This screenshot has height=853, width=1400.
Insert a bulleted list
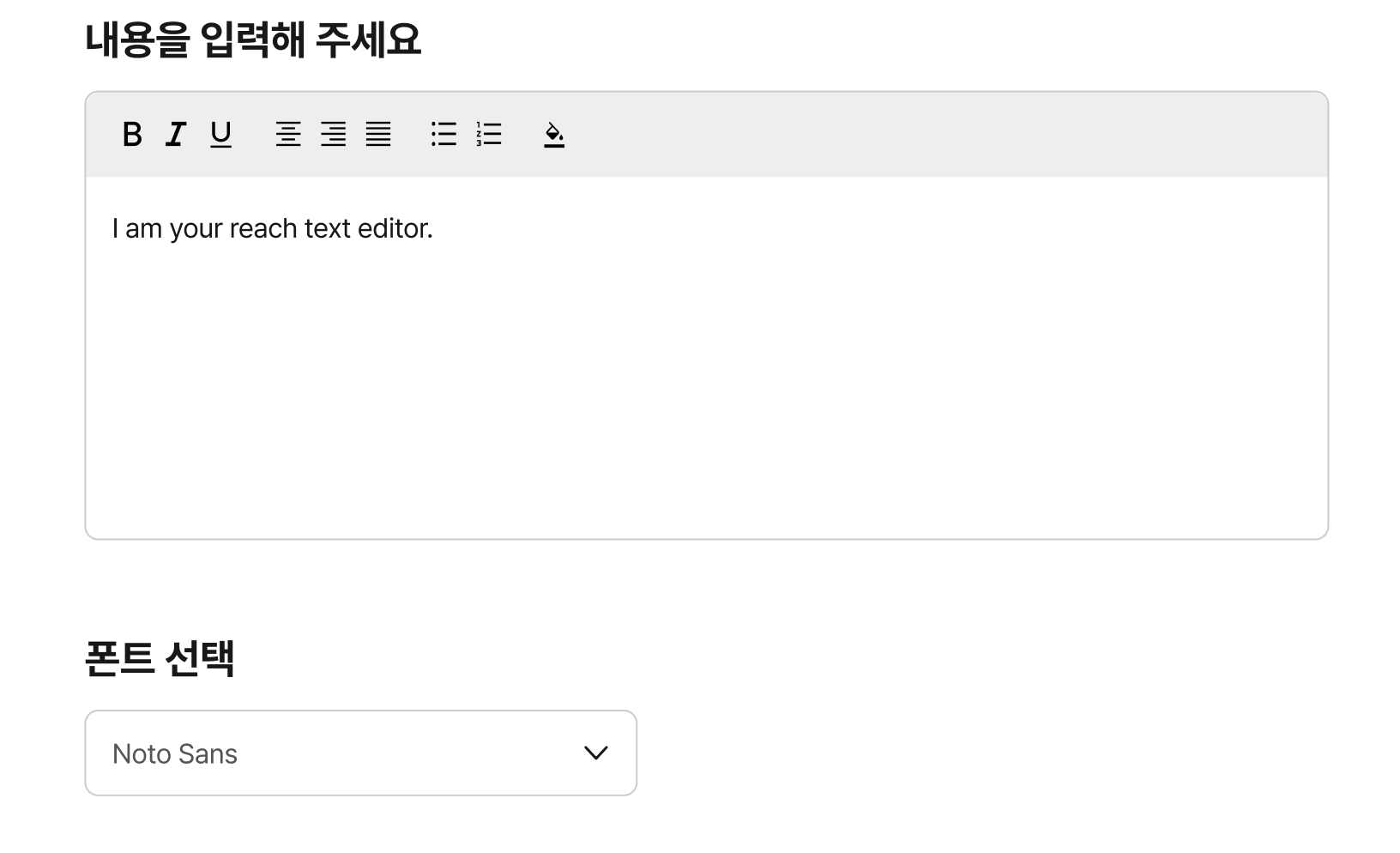coord(444,134)
